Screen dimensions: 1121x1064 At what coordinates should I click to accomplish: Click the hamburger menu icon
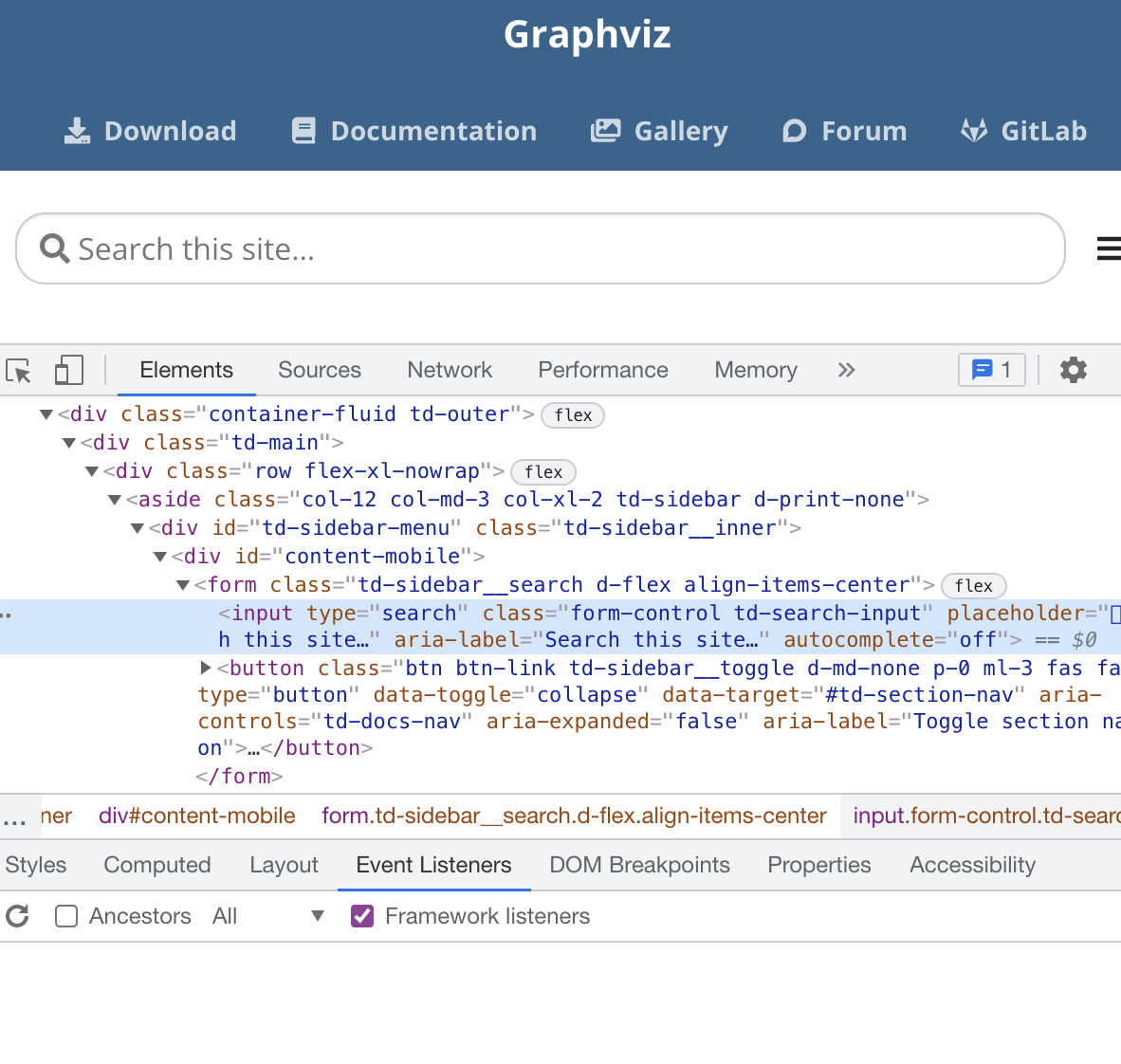pos(1108,248)
